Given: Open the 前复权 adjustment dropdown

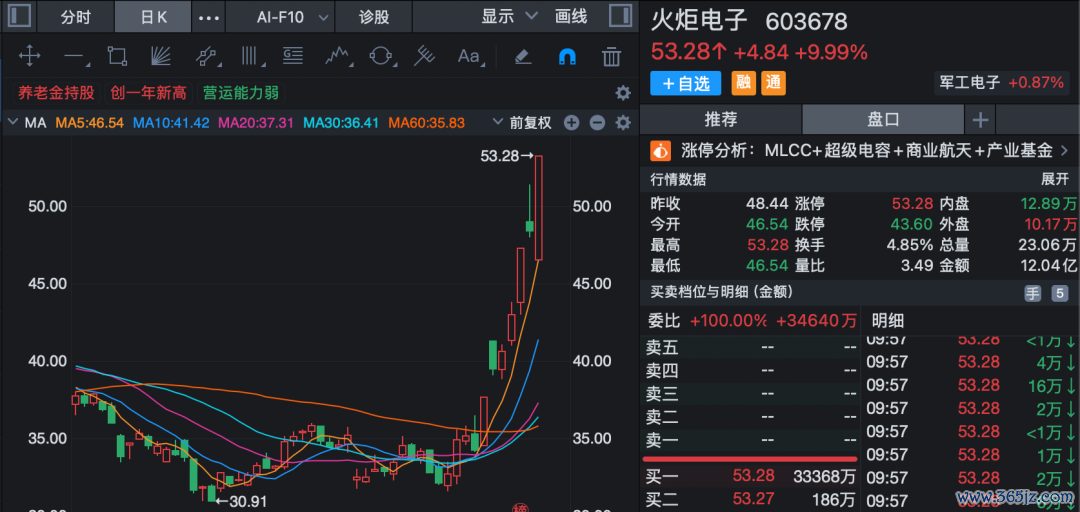Looking at the screenshot, I should [x=523, y=123].
